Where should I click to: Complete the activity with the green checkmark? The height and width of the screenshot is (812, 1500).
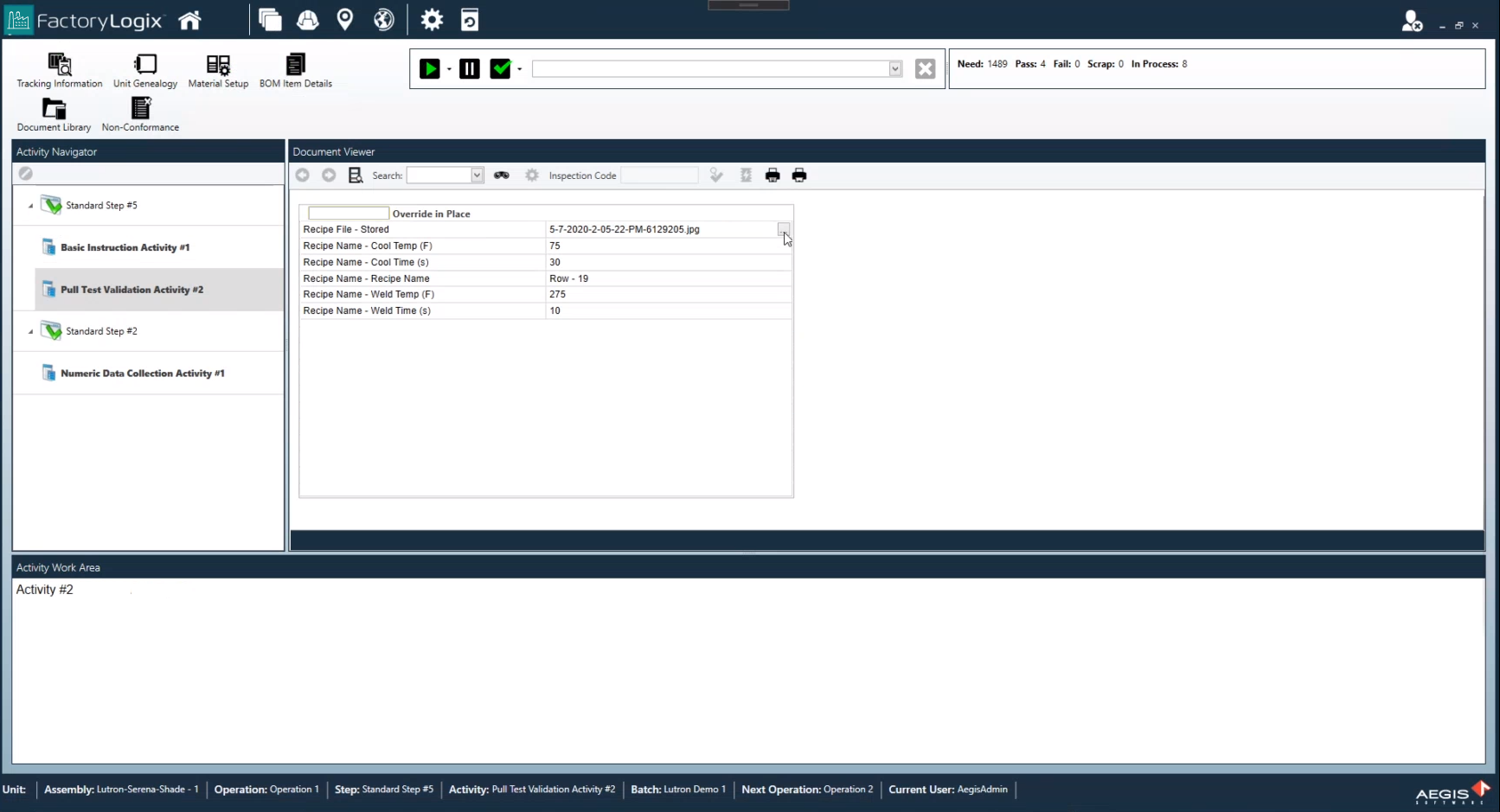(x=502, y=68)
